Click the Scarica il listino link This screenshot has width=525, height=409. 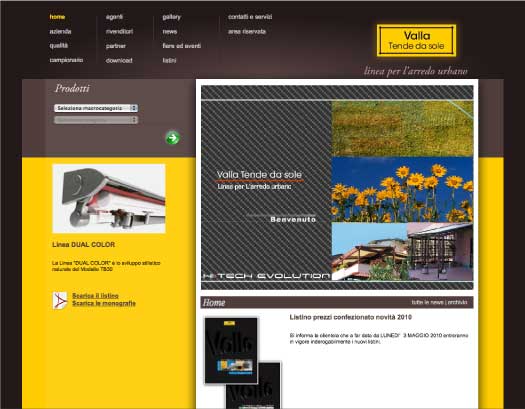click(95, 296)
